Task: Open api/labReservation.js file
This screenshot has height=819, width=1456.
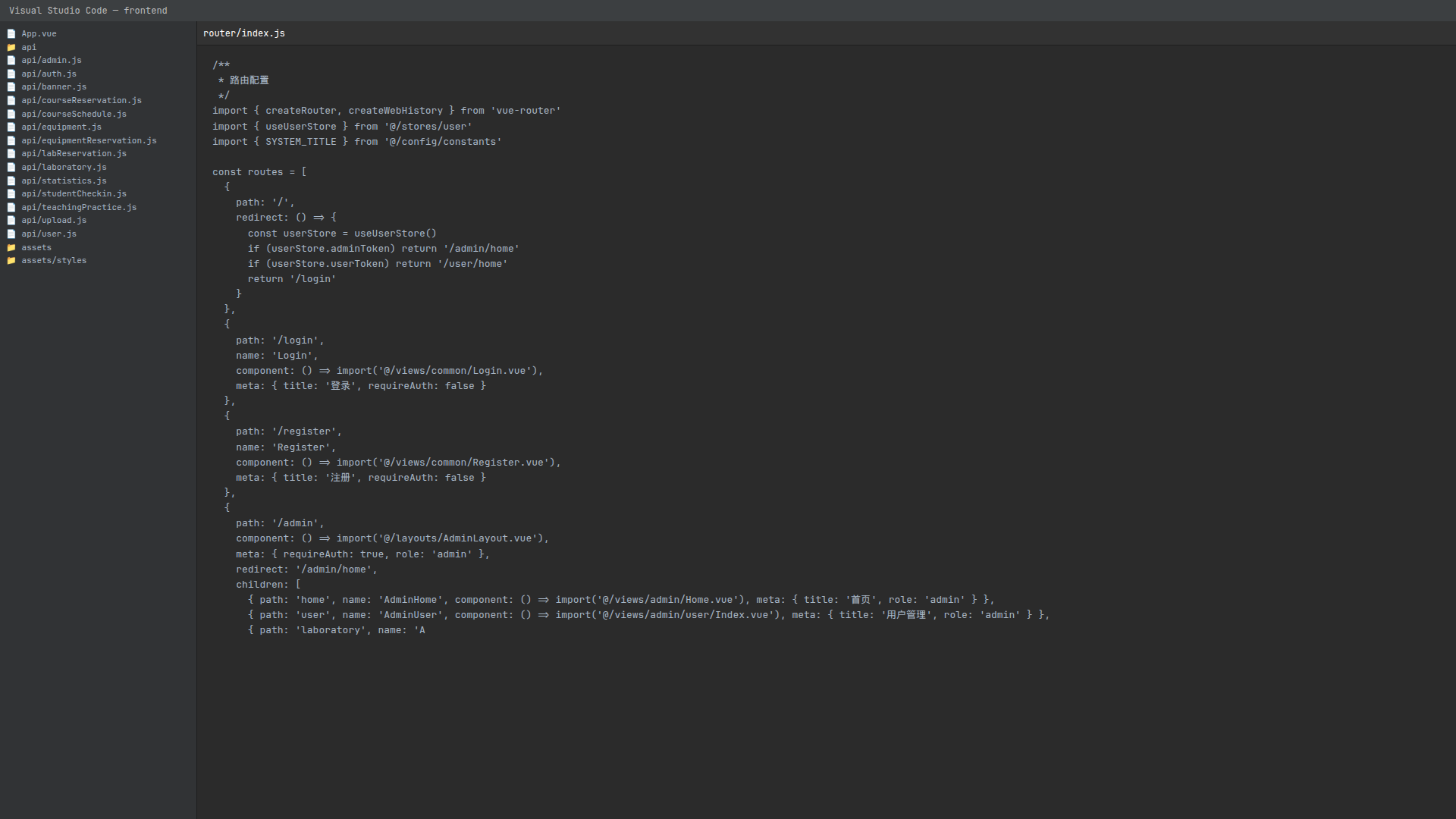Action: 74,154
